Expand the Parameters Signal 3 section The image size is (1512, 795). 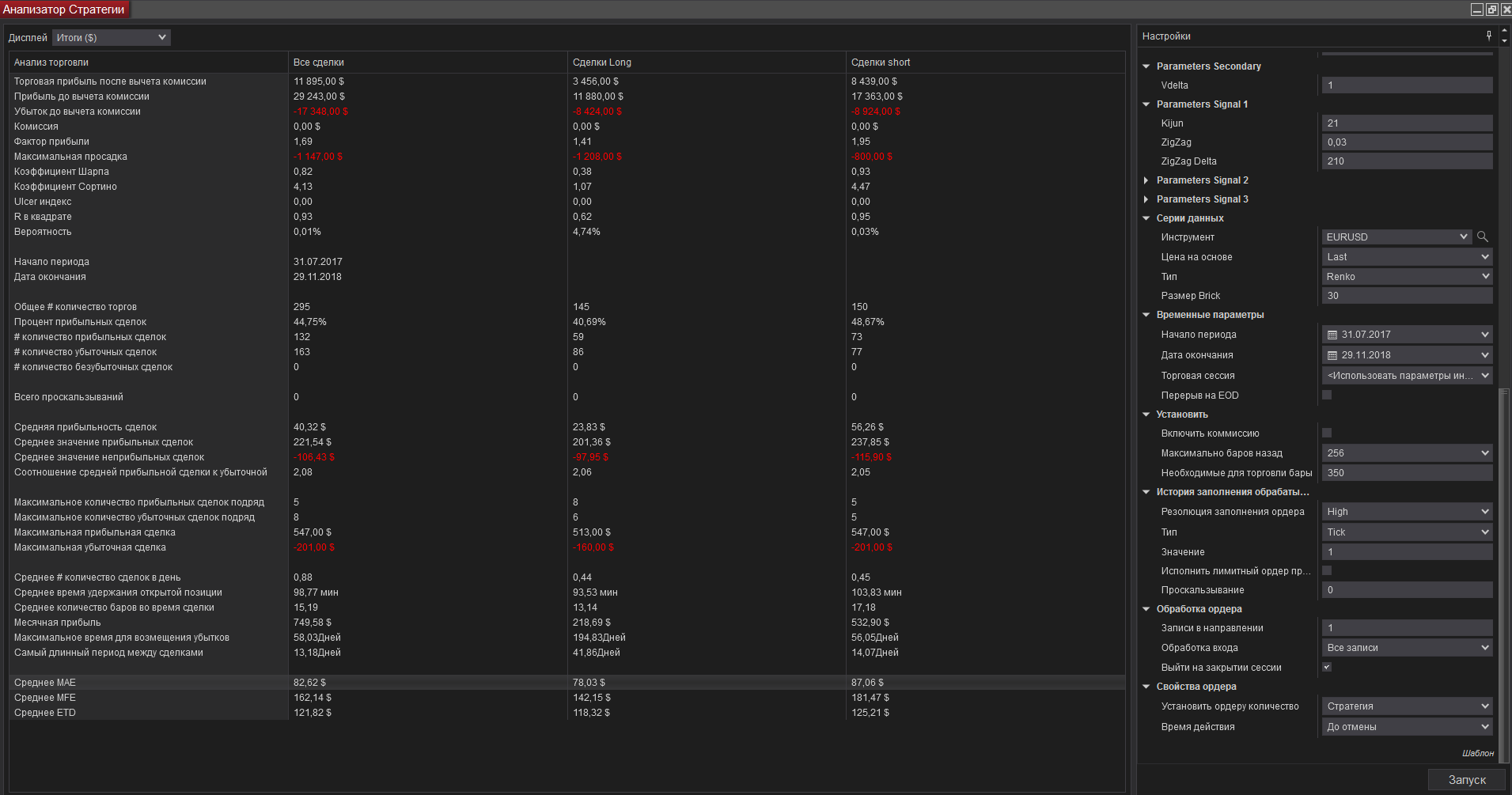[1146, 199]
